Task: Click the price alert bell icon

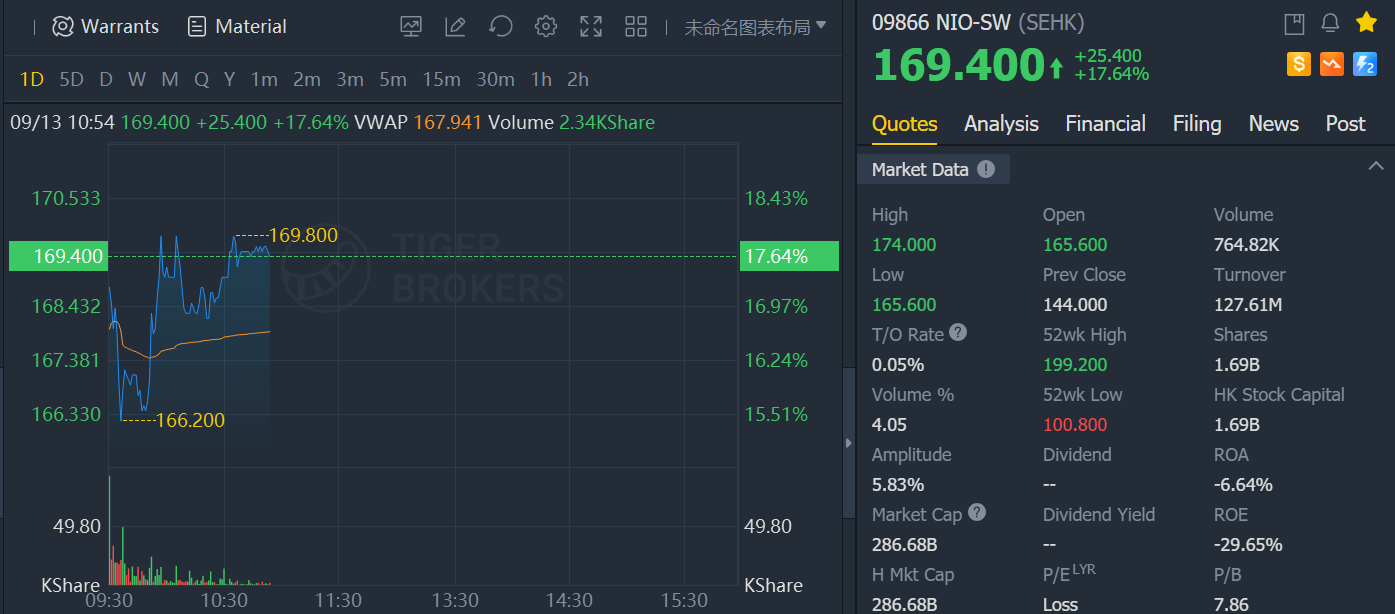Action: coord(1330,23)
